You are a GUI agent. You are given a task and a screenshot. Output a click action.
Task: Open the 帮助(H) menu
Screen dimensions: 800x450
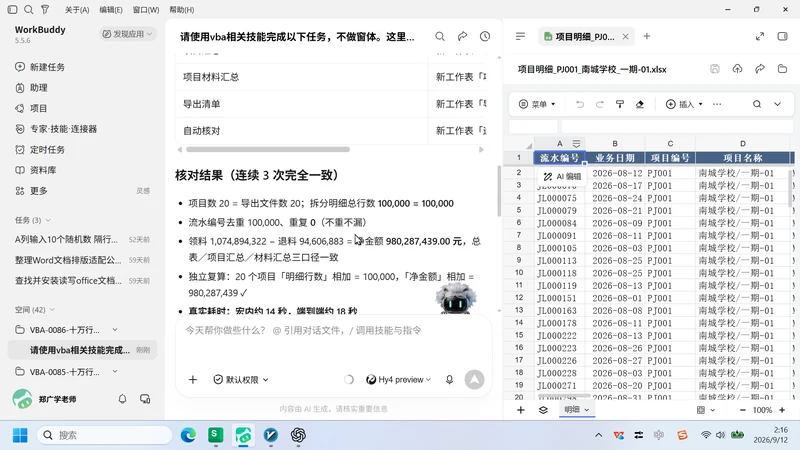point(182,10)
